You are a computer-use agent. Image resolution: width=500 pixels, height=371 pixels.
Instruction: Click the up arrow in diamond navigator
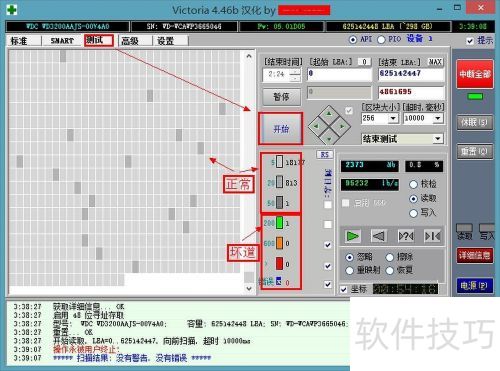click(x=329, y=114)
